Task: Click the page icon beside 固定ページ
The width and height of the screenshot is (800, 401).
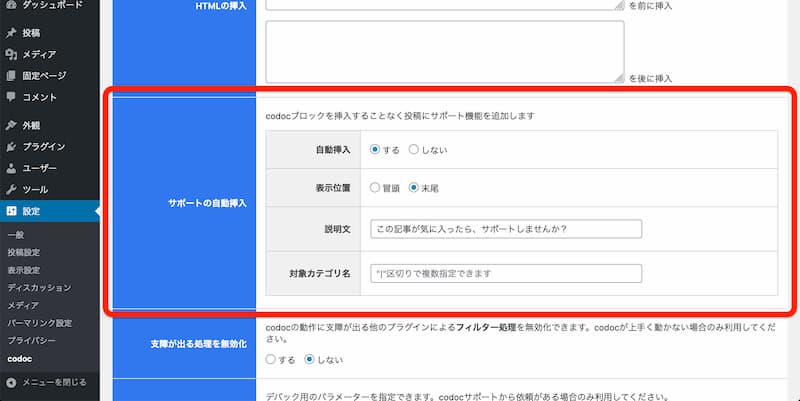Action: (x=11, y=76)
